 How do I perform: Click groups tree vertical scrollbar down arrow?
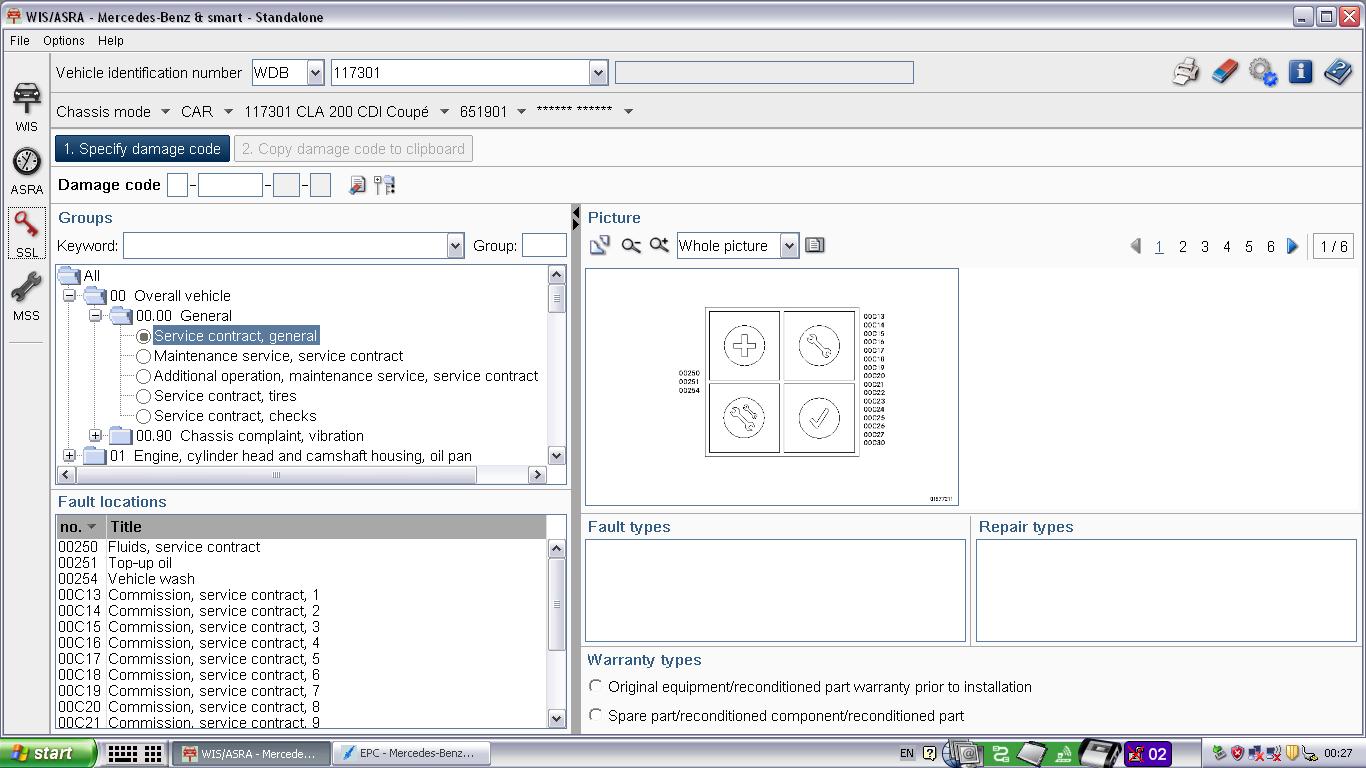(x=557, y=456)
